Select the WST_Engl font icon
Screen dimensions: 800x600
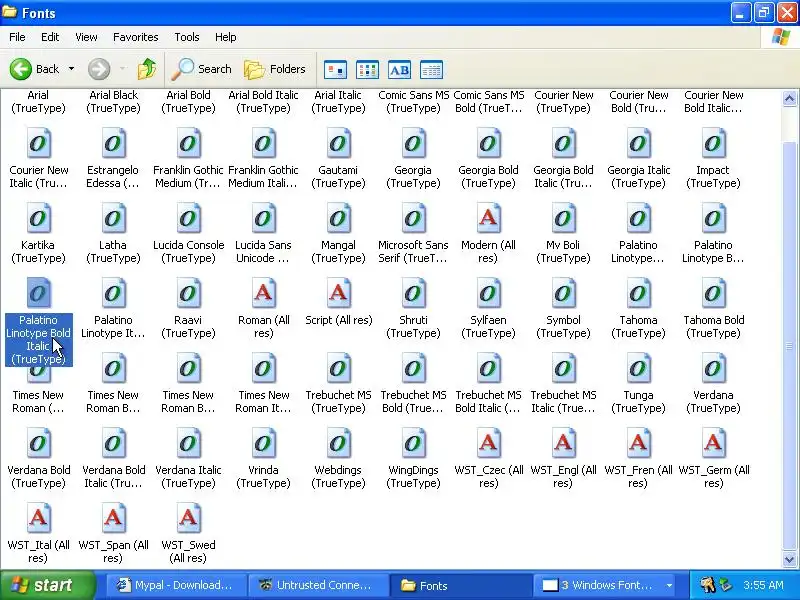pyautogui.click(x=563, y=443)
